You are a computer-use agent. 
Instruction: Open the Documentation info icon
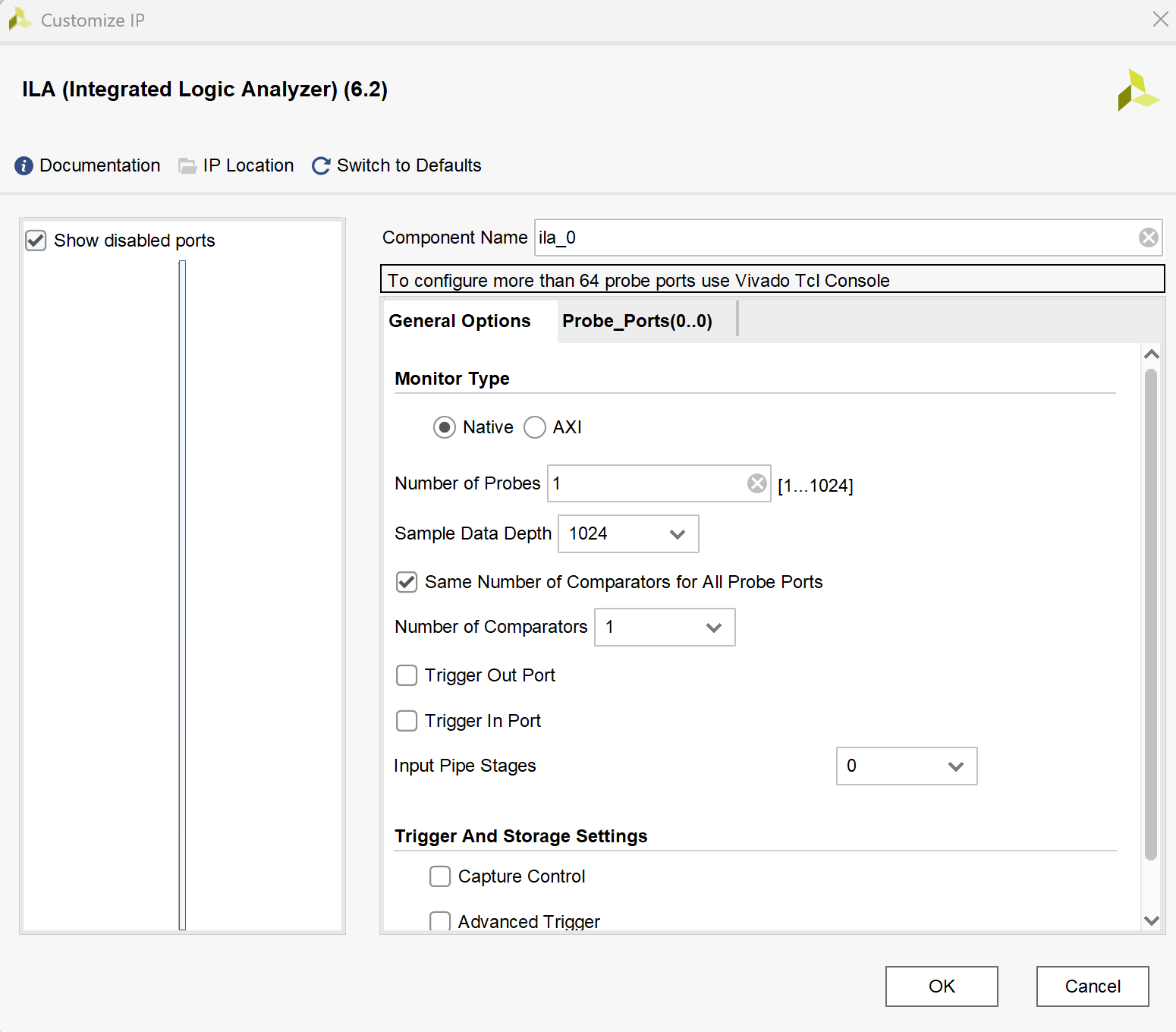[24, 165]
